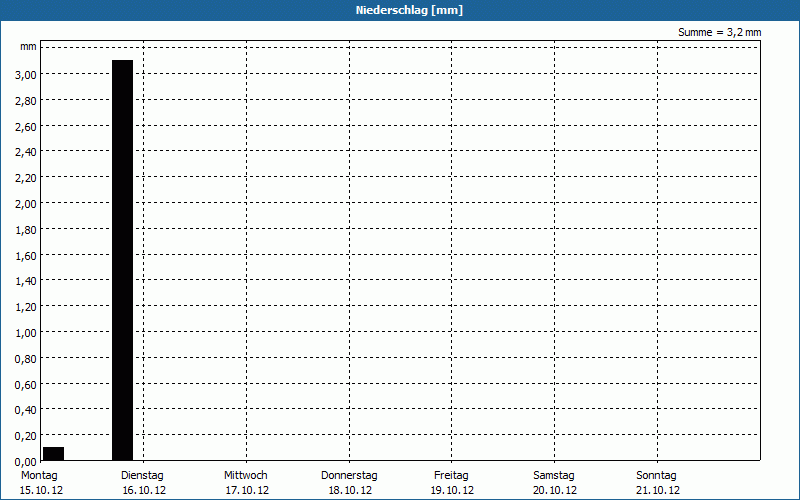Click the 2,40 y-axis value
Image resolution: width=800 pixels, height=500 pixels.
(x=26, y=152)
